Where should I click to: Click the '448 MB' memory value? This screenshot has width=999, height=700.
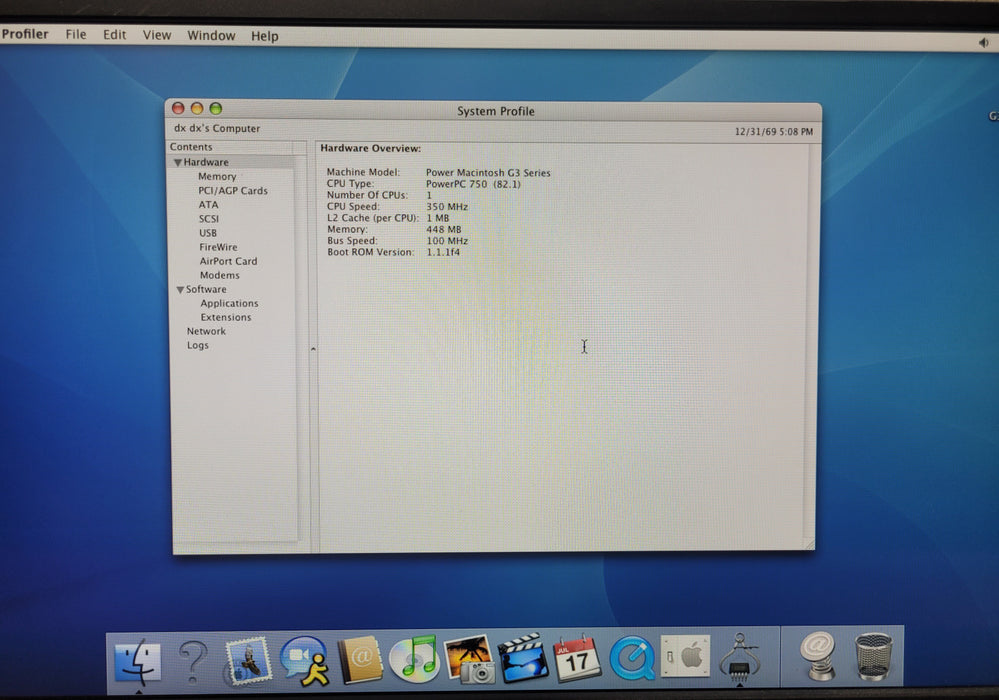tap(444, 229)
